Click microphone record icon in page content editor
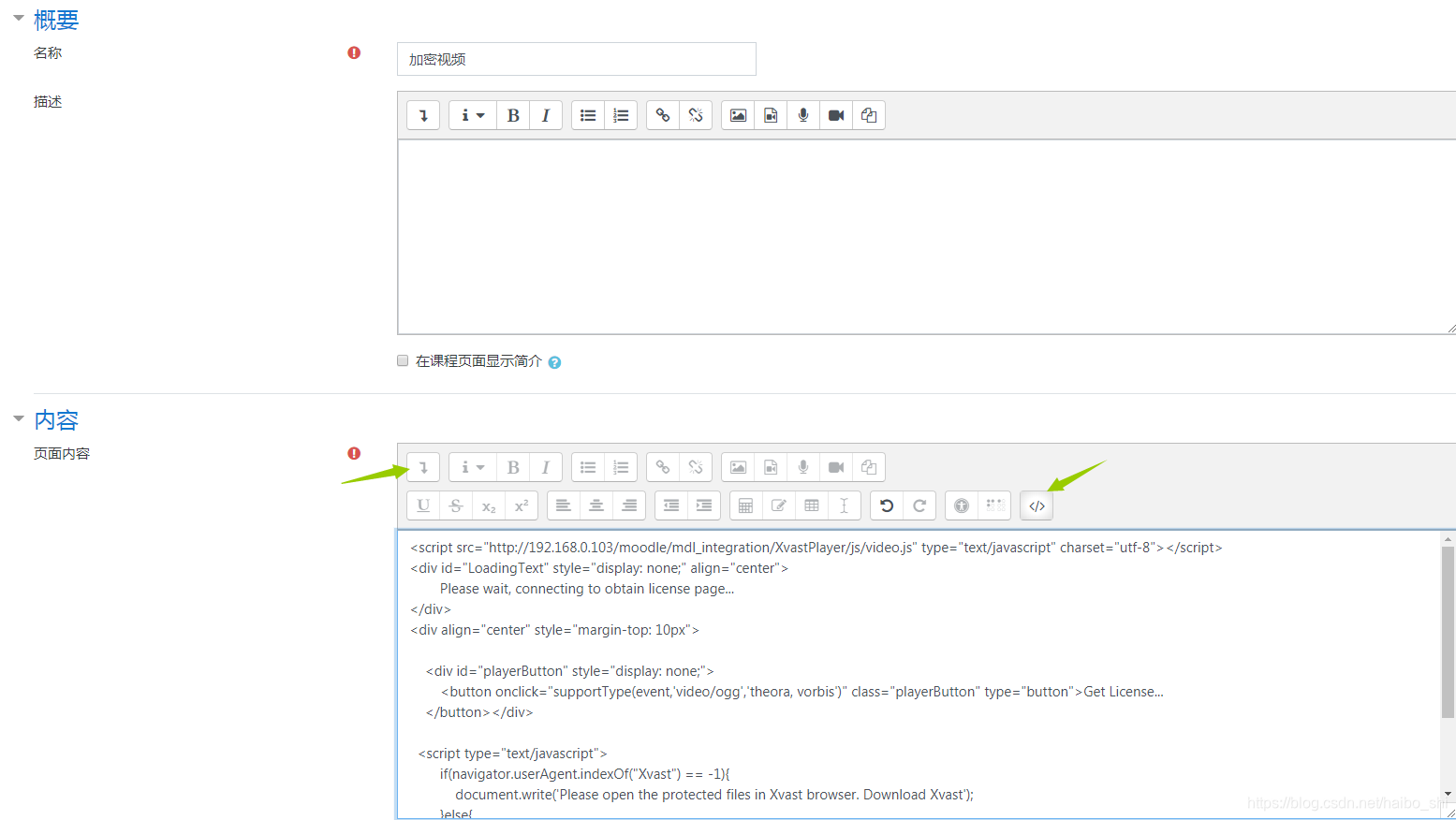Image resolution: width=1456 pixels, height=820 pixels. click(803, 467)
